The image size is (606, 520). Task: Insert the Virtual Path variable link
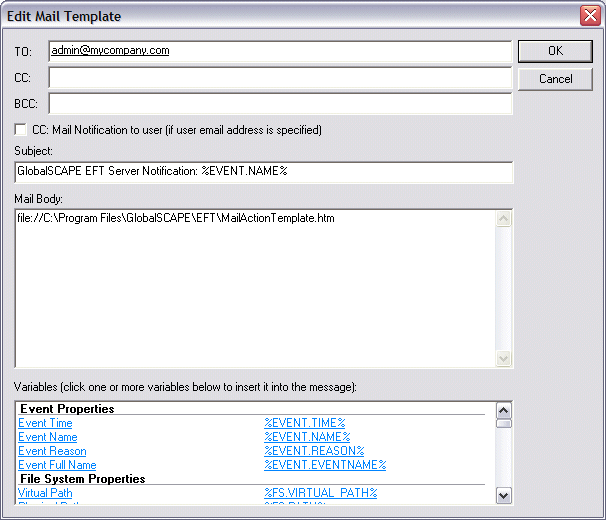click(x=45, y=493)
